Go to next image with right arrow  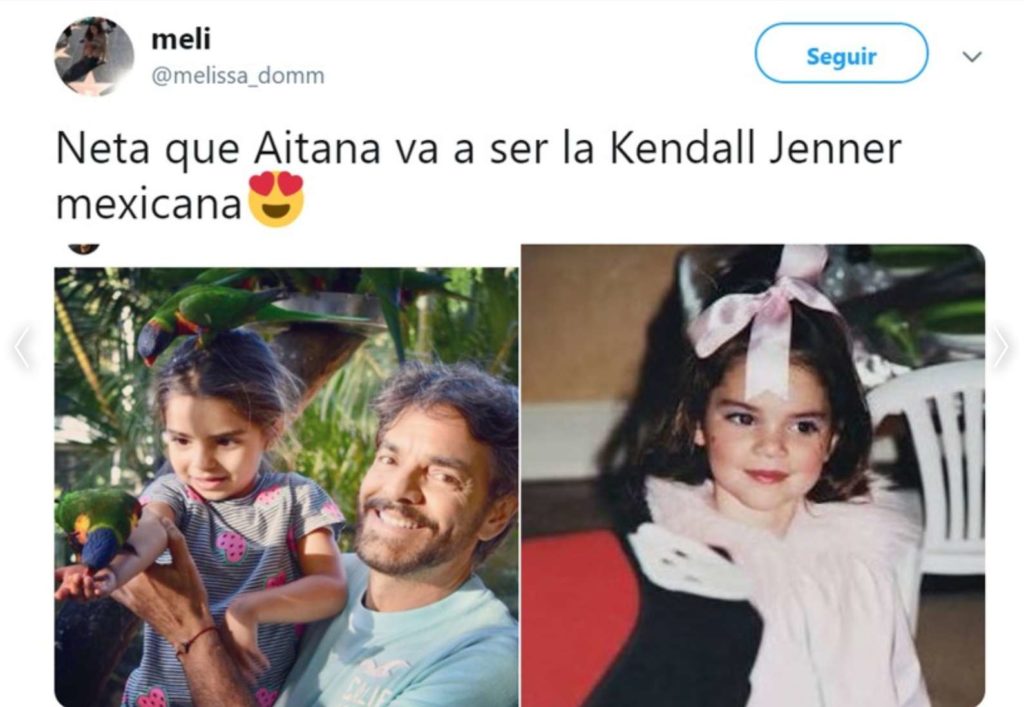[x=1002, y=347]
